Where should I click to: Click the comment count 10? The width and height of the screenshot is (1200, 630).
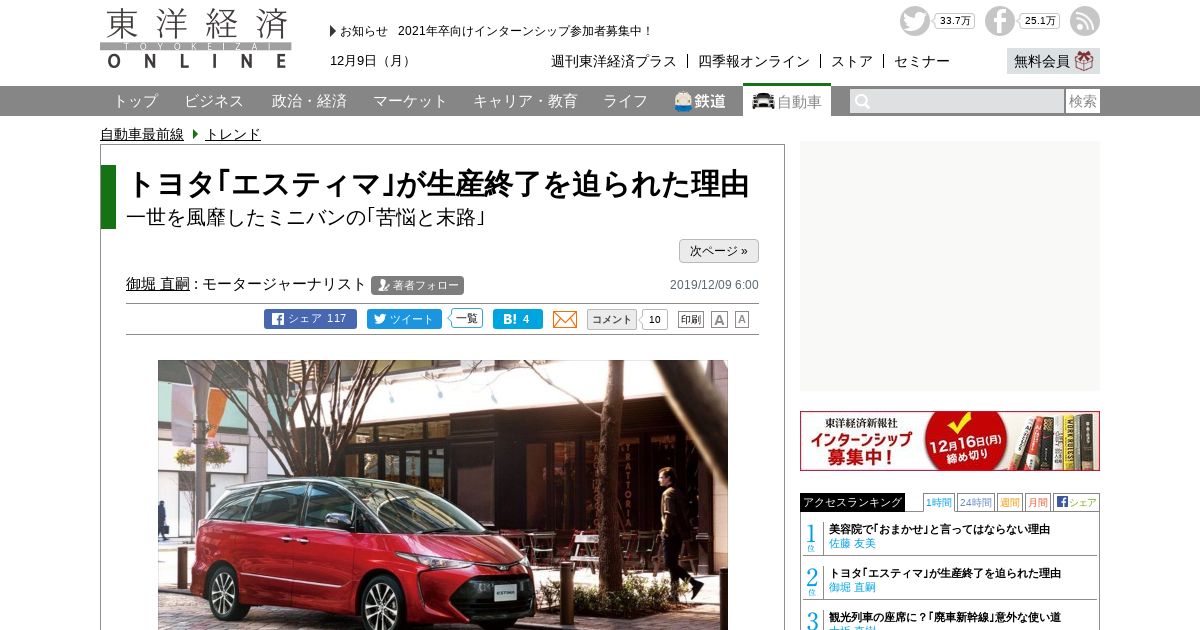click(654, 319)
